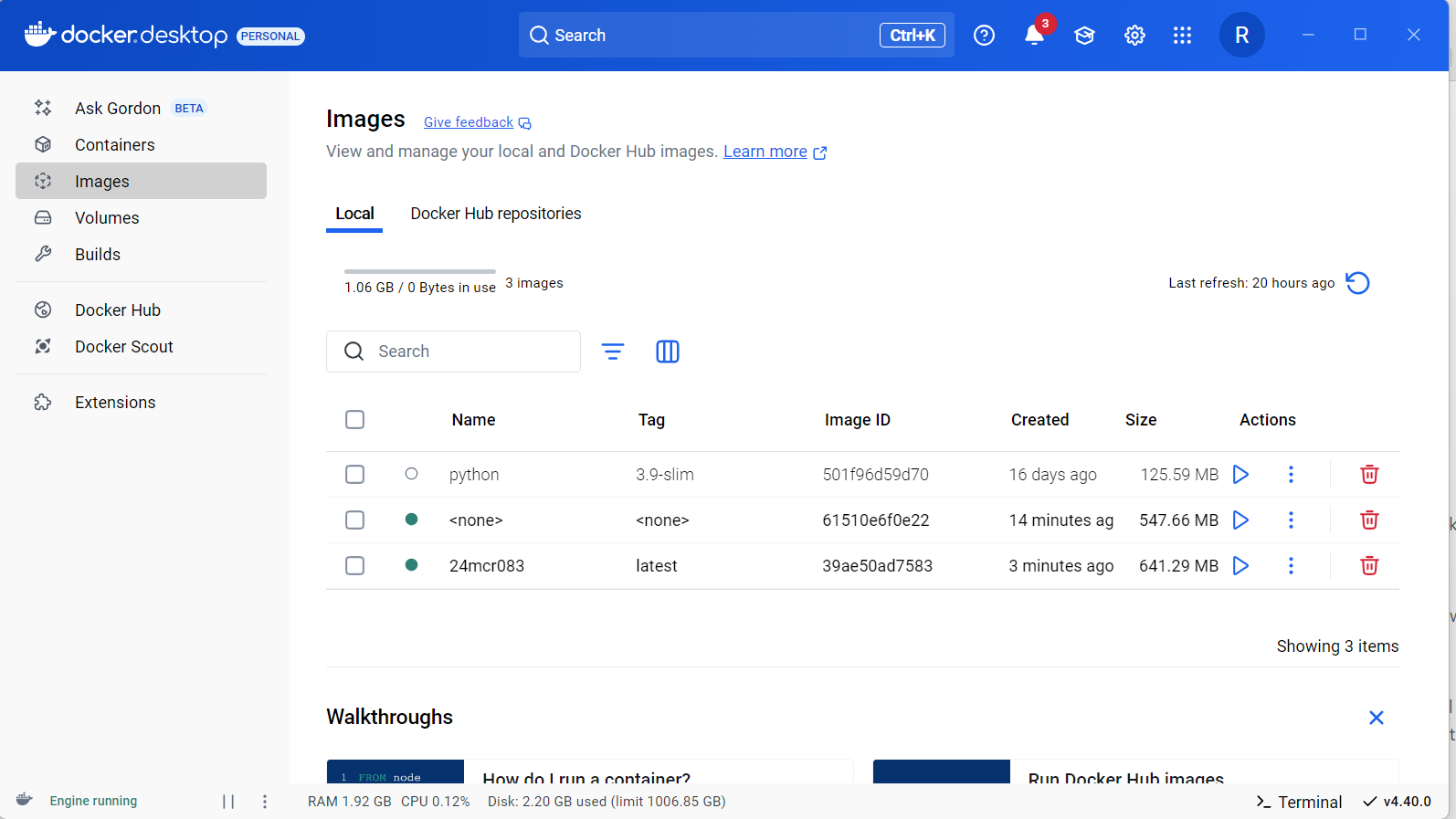Screen dimensions: 1456x819
Task: Open more actions for 24mcr083 image
Action: click(1291, 566)
